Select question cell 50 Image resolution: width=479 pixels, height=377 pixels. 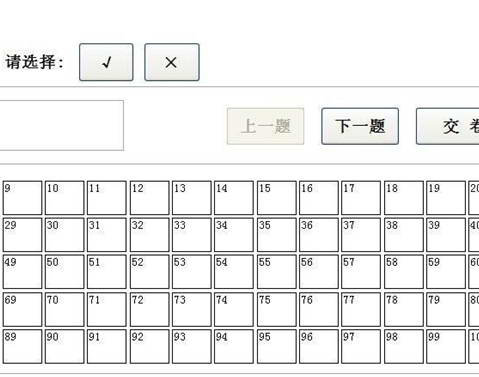64,272
